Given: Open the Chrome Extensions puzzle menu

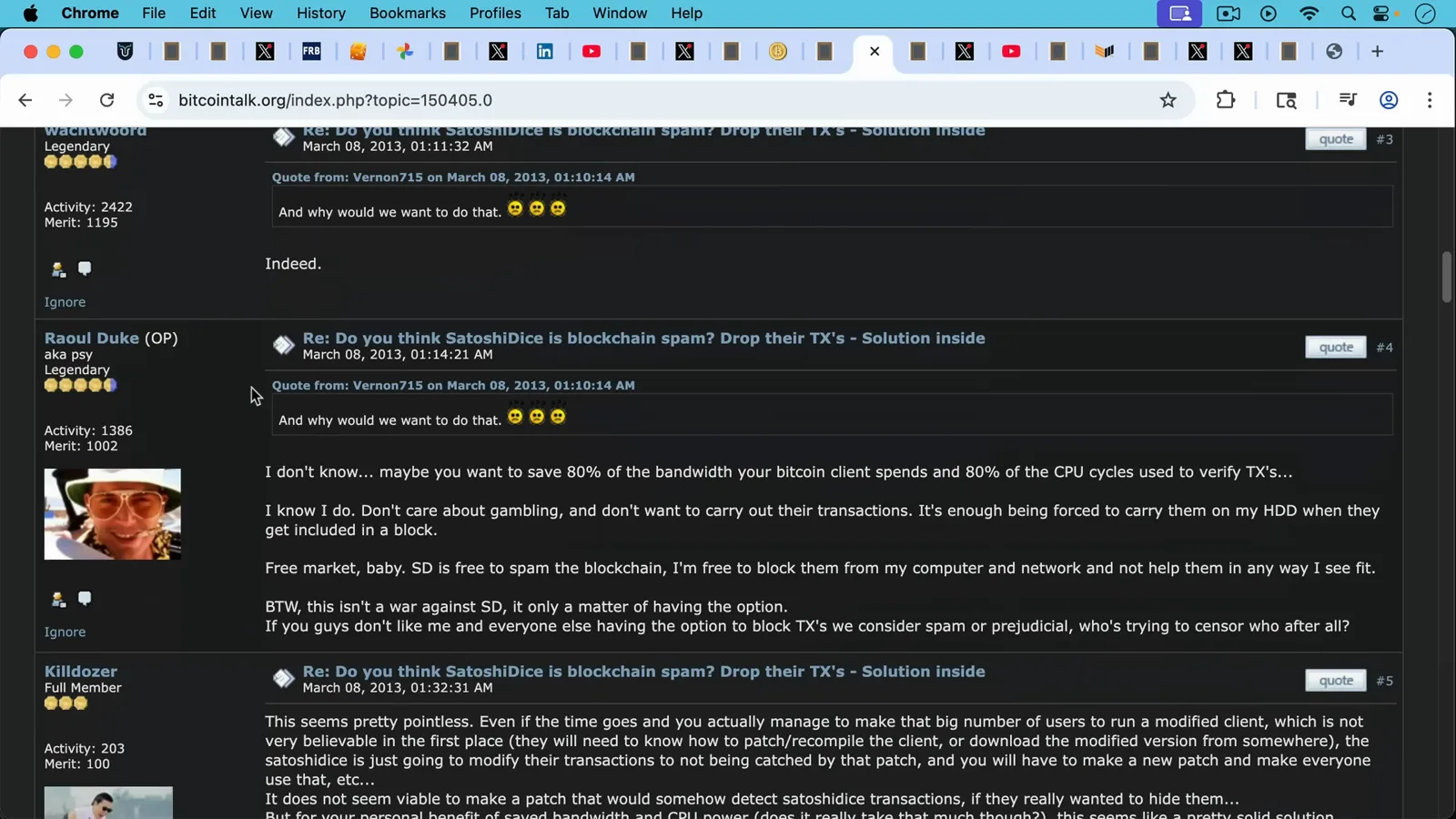Looking at the screenshot, I should point(1226,100).
